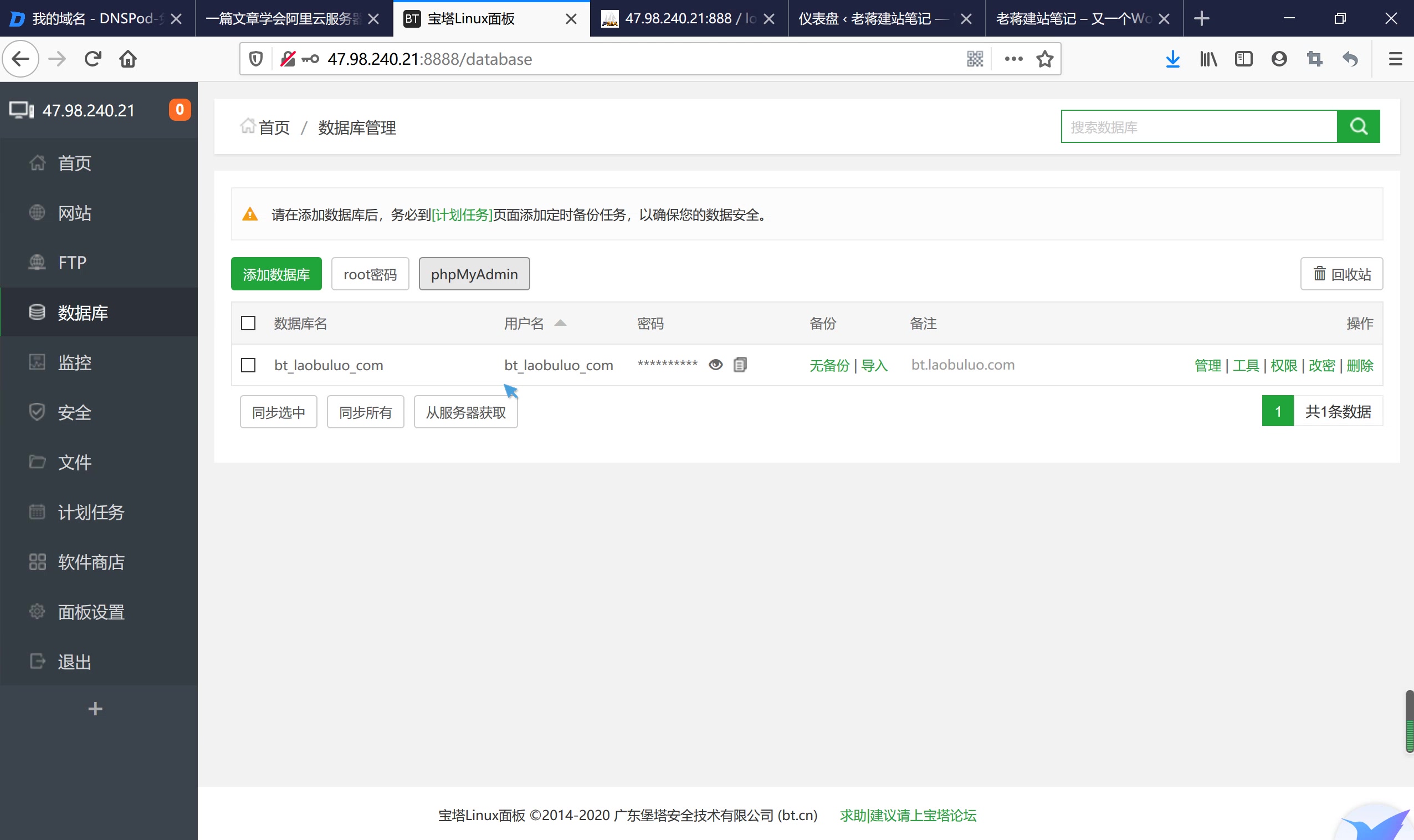The height and width of the screenshot is (840, 1414).
Task: Click the 搜索数据库 search field
Action: coord(1199,126)
